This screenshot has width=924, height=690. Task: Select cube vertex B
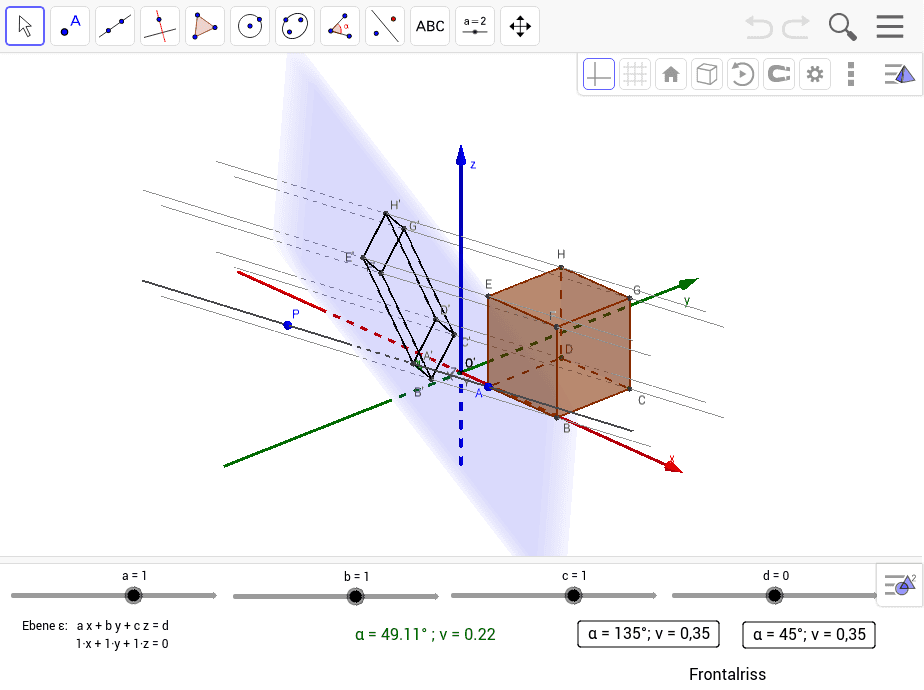557,417
